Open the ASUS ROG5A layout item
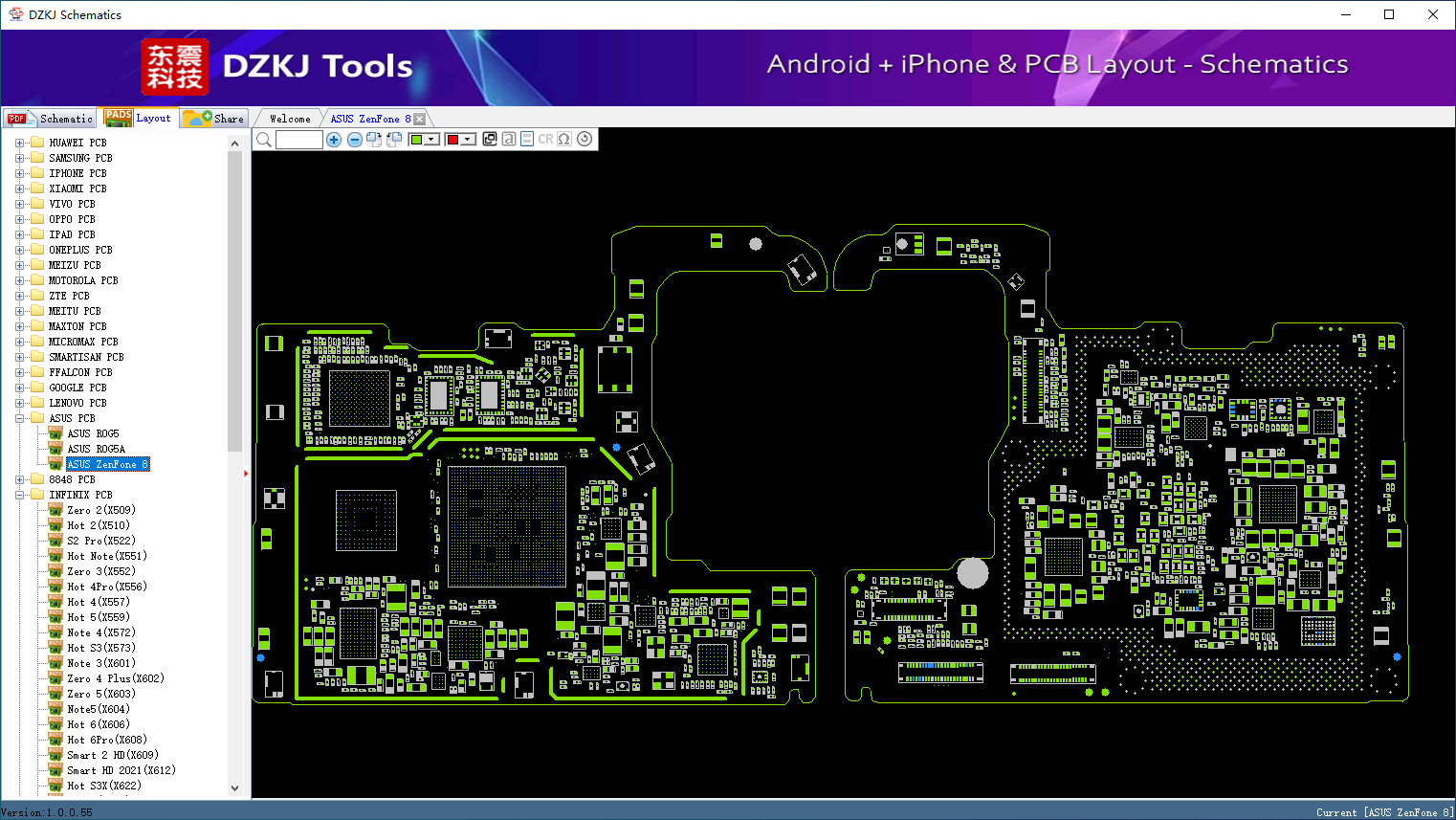 96,449
